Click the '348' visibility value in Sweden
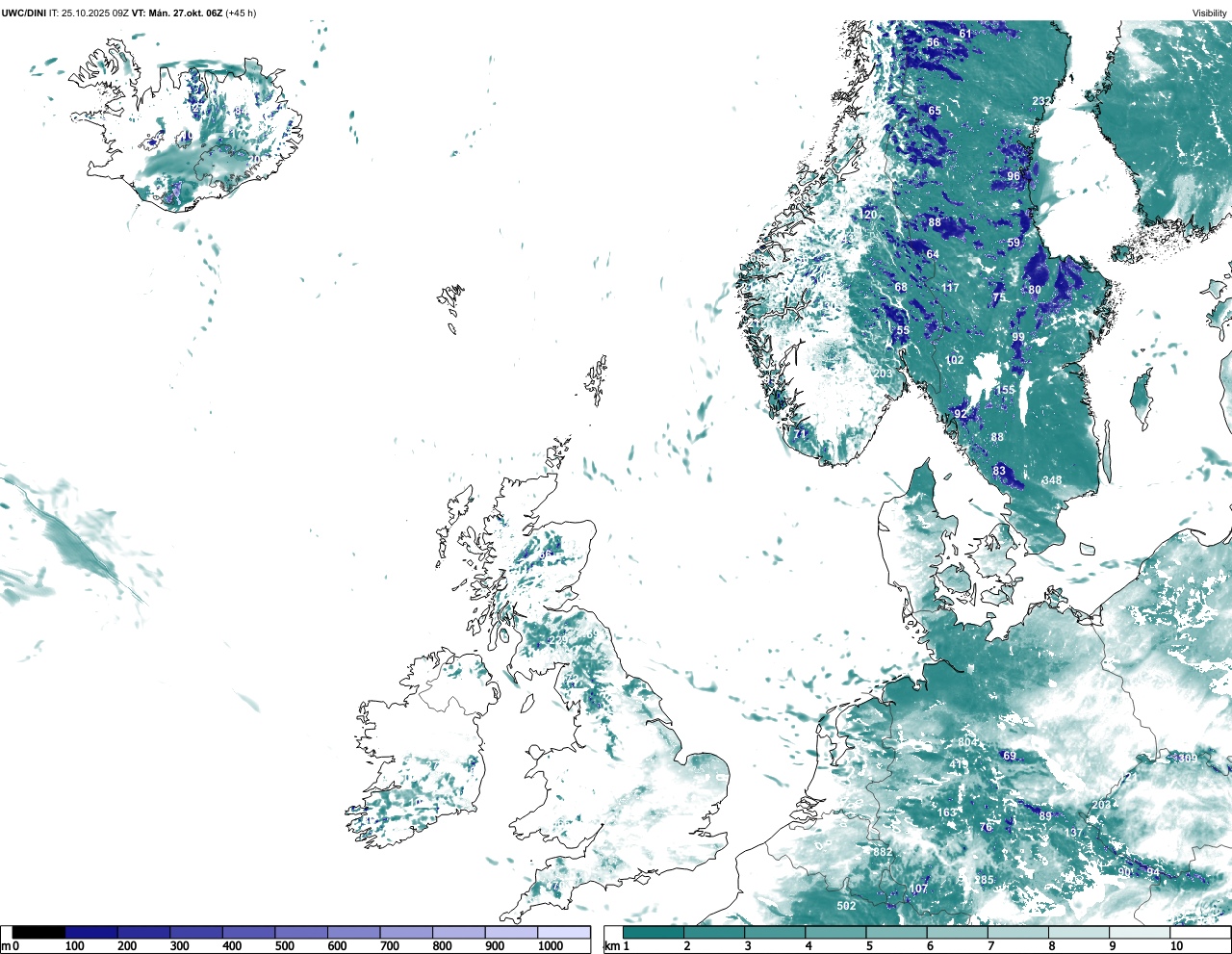Image resolution: width=1232 pixels, height=954 pixels. 1052,480
